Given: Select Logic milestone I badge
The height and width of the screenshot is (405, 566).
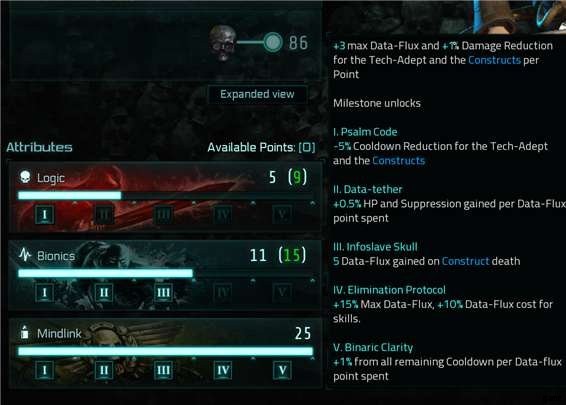Looking at the screenshot, I should pyautogui.click(x=45, y=214).
